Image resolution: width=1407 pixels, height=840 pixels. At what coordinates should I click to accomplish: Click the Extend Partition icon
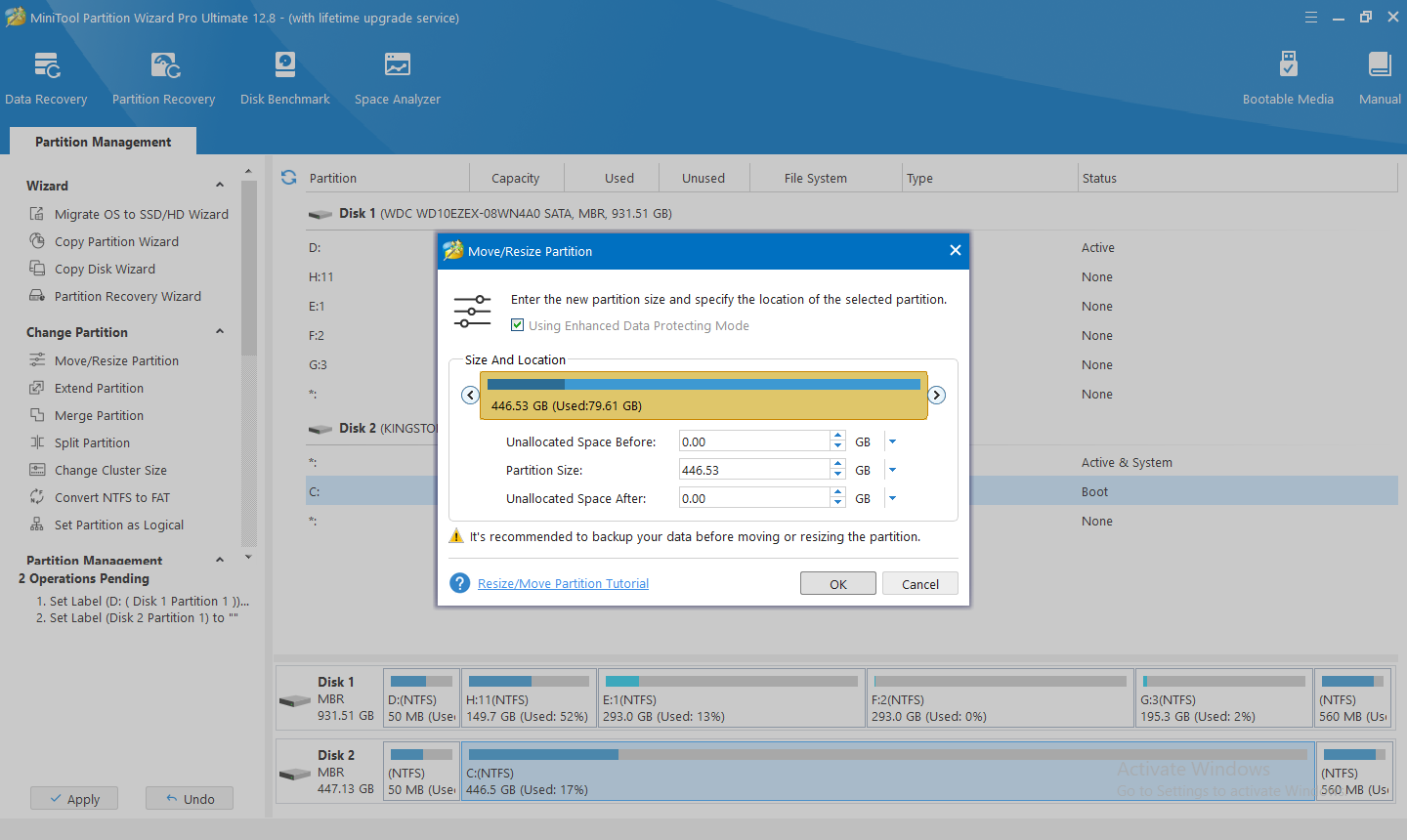click(x=37, y=388)
